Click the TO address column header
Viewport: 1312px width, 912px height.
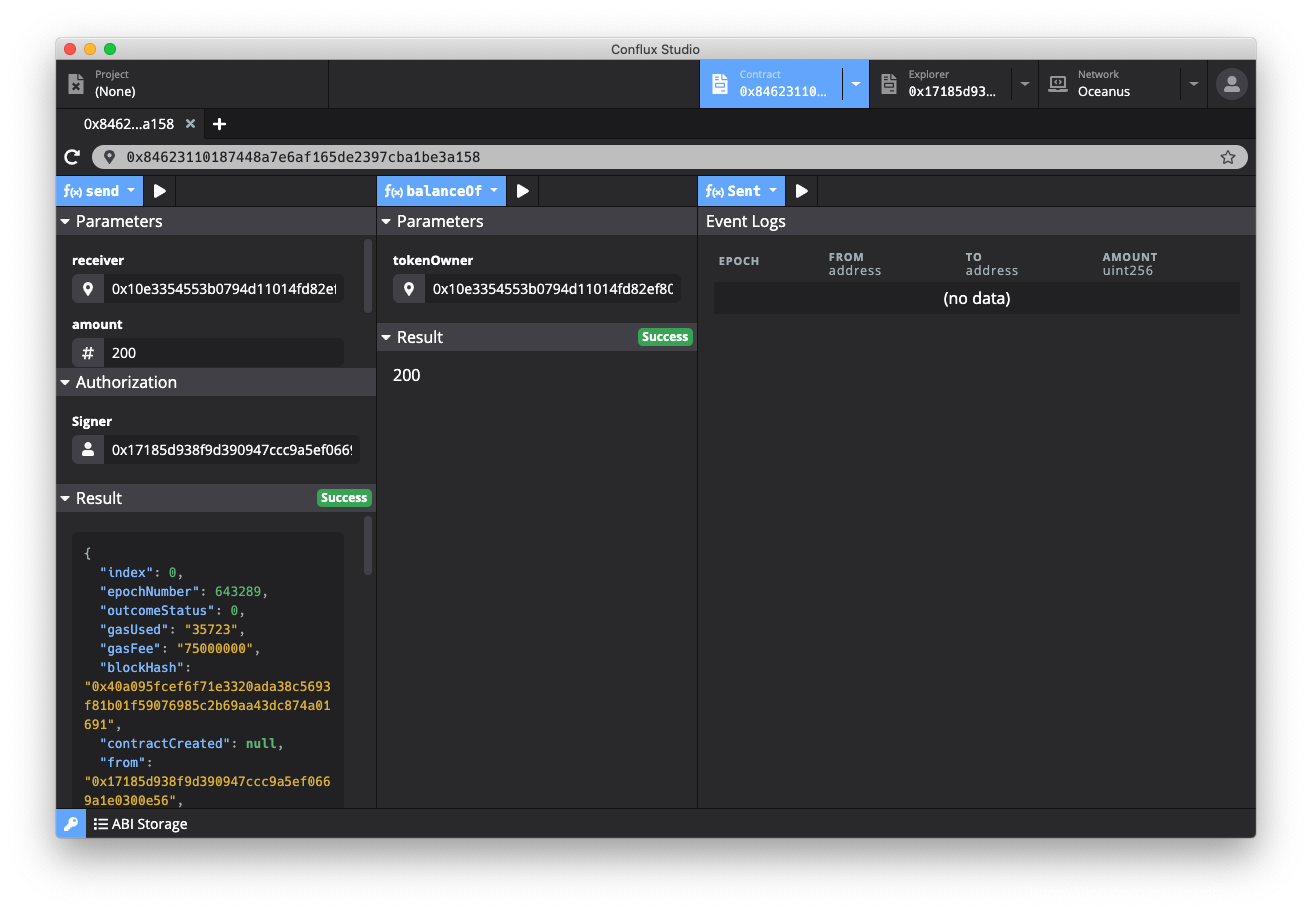[x=991, y=264]
